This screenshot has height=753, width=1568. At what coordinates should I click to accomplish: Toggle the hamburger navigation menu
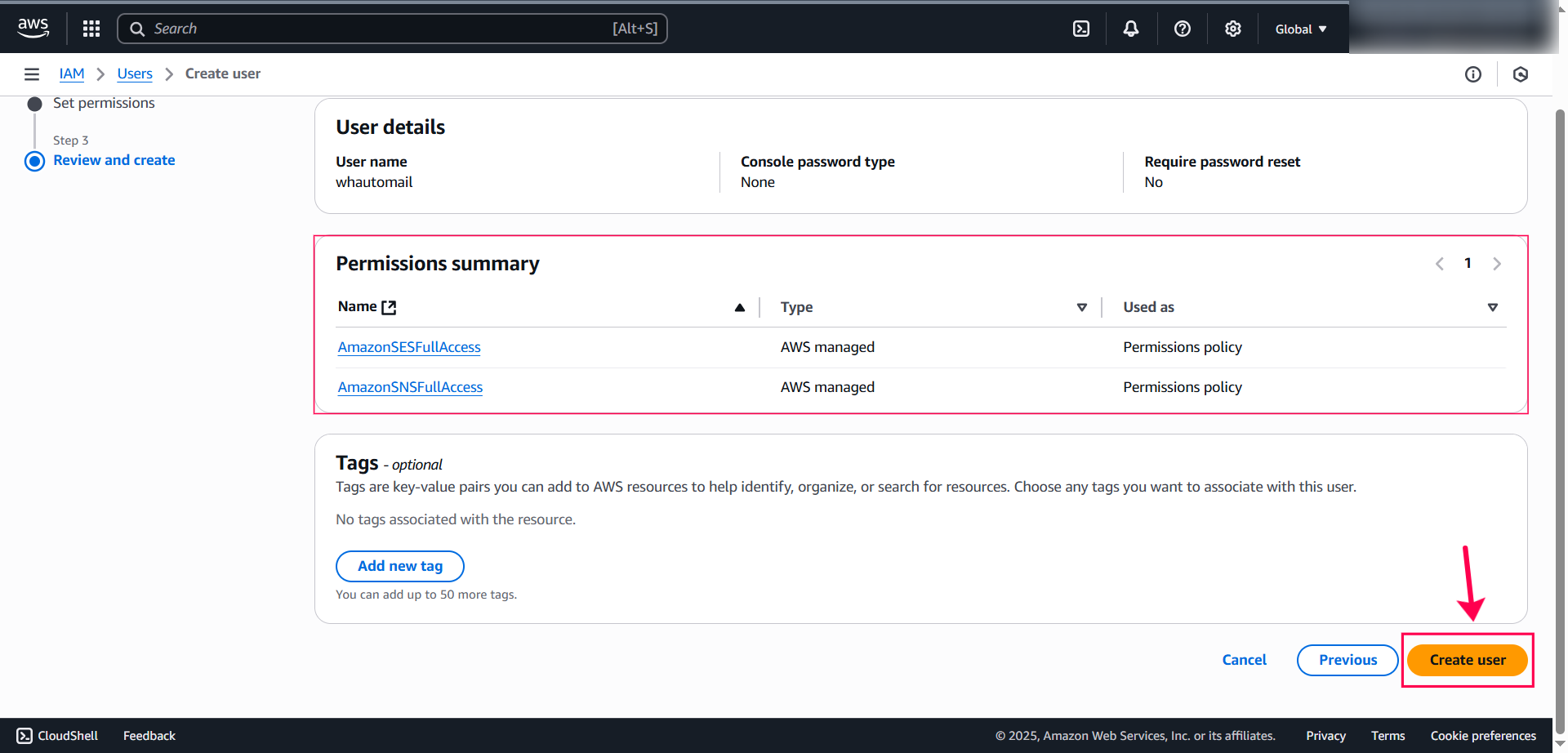(x=31, y=74)
